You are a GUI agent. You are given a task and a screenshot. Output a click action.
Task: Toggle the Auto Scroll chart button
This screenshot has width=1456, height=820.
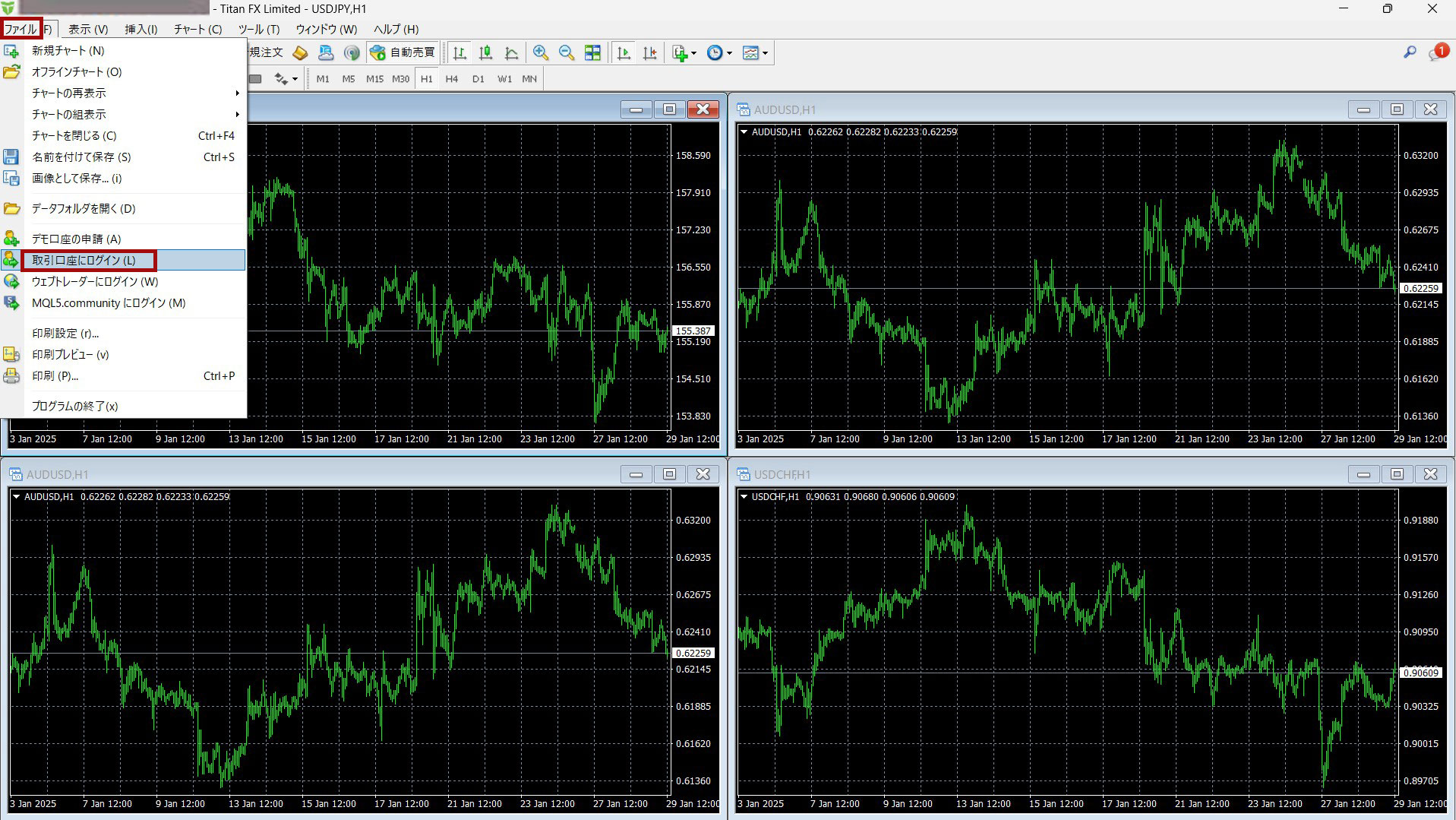(624, 52)
